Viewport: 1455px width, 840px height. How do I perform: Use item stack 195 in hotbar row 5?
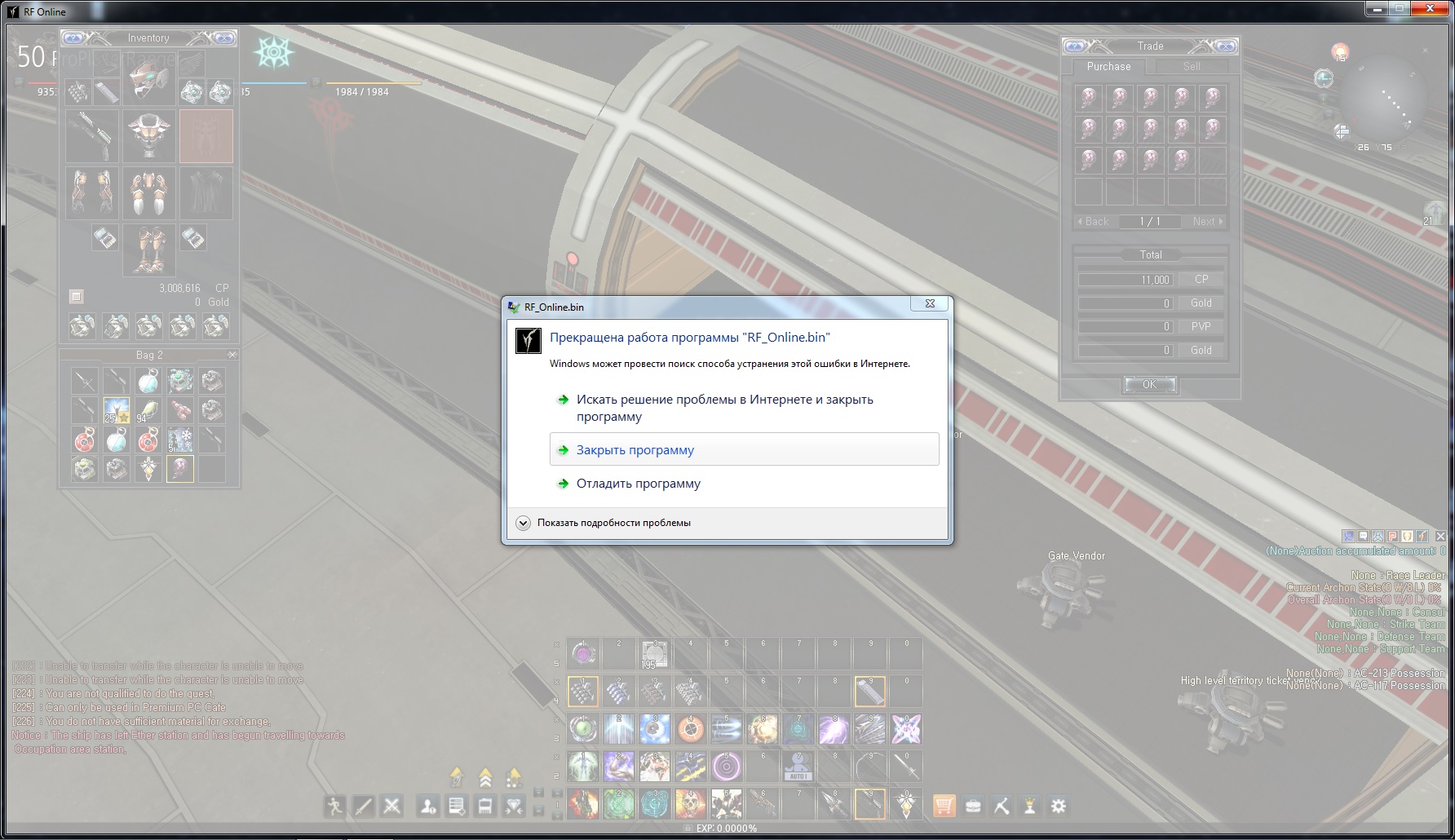654,654
